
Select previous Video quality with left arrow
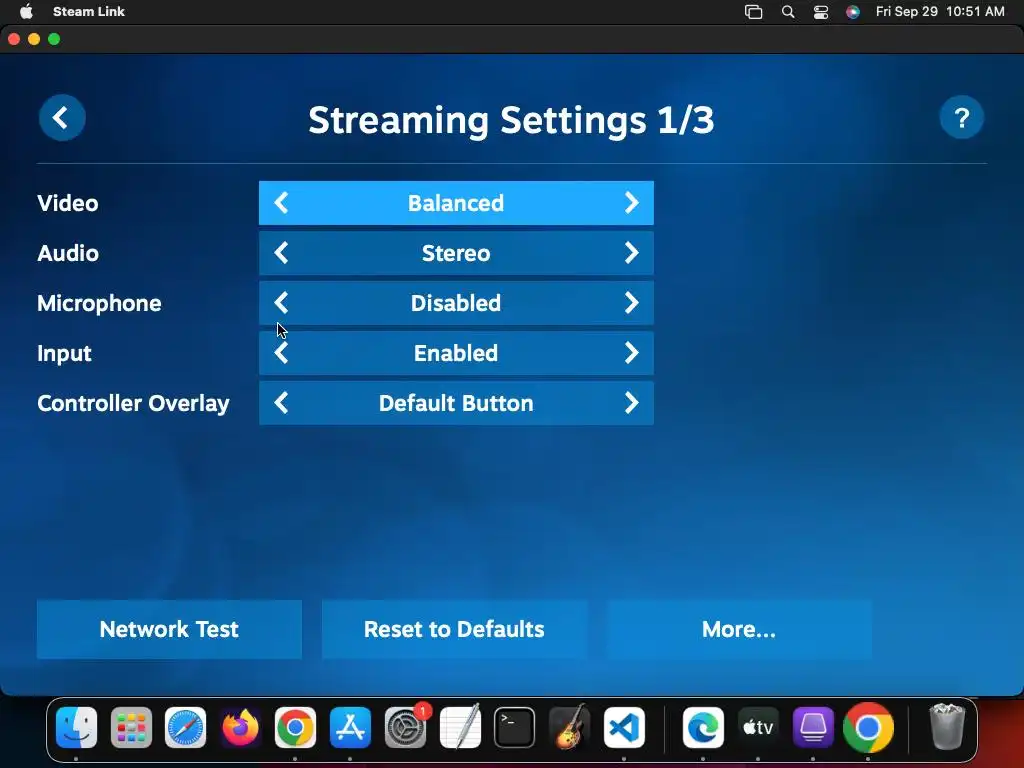pyautogui.click(x=281, y=203)
